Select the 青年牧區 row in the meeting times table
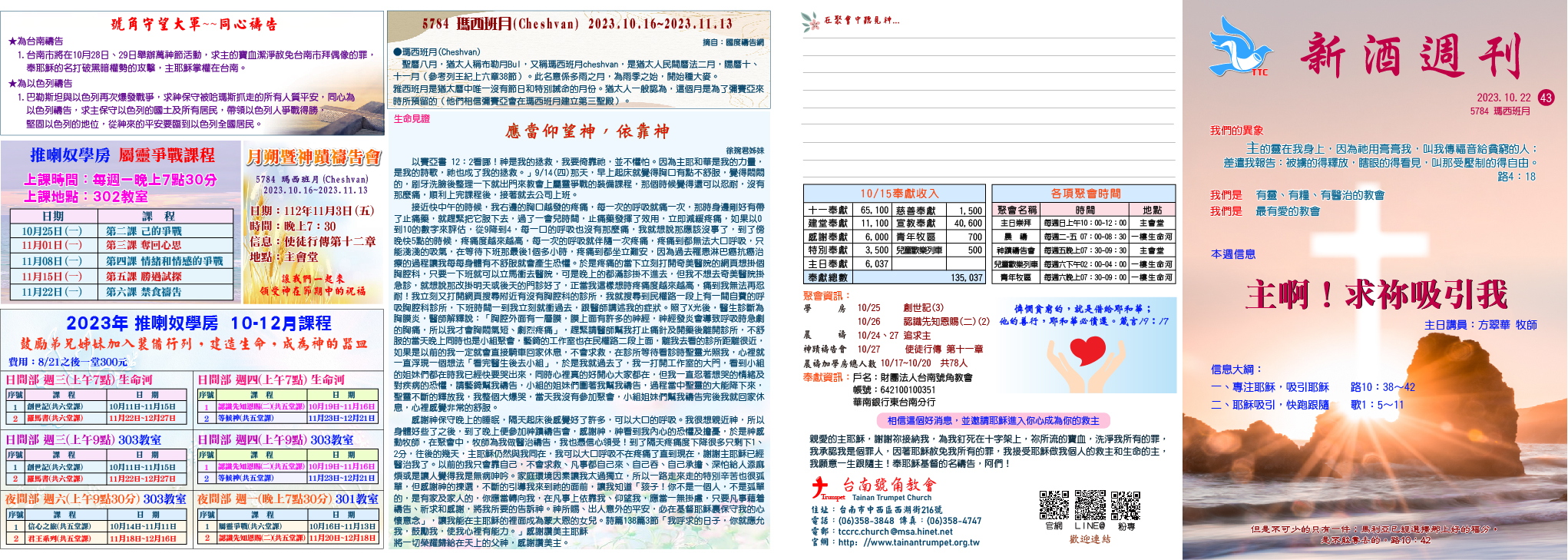This screenshot has height=560, width=1568. pyautogui.click(x=1085, y=278)
